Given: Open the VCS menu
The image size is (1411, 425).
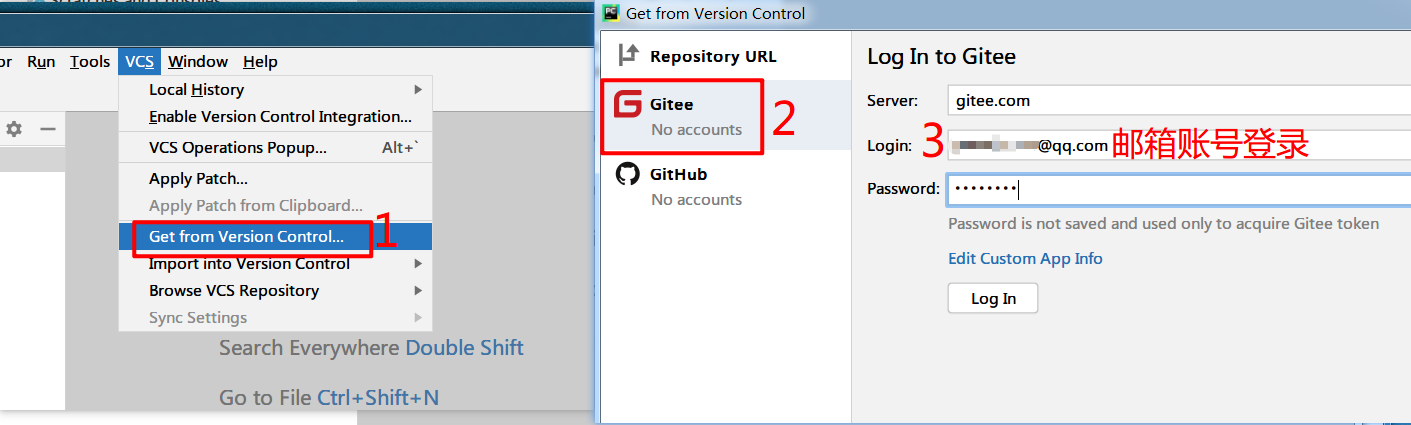Looking at the screenshot, I should [x=139, y=62].
